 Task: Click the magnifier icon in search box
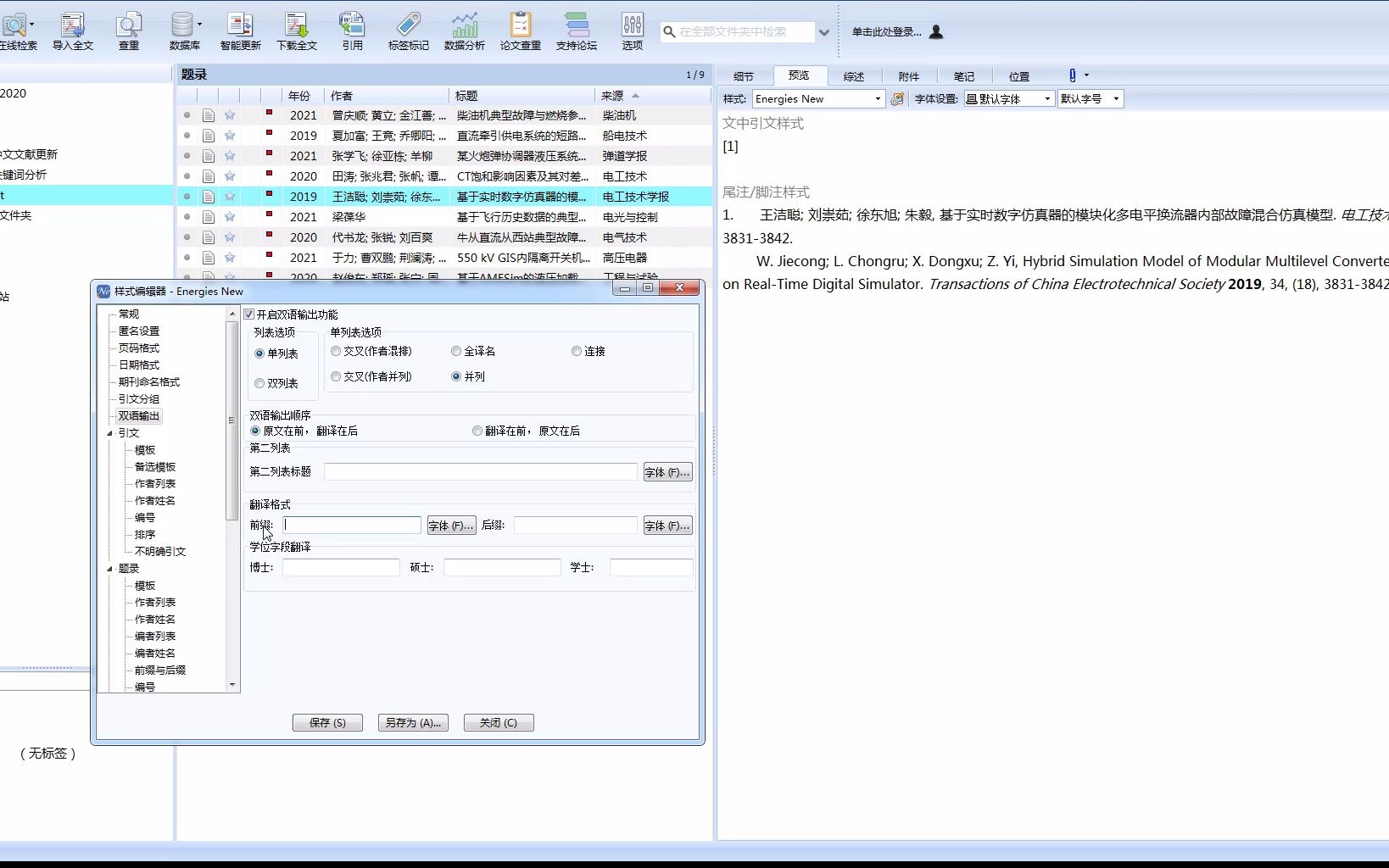669,32
